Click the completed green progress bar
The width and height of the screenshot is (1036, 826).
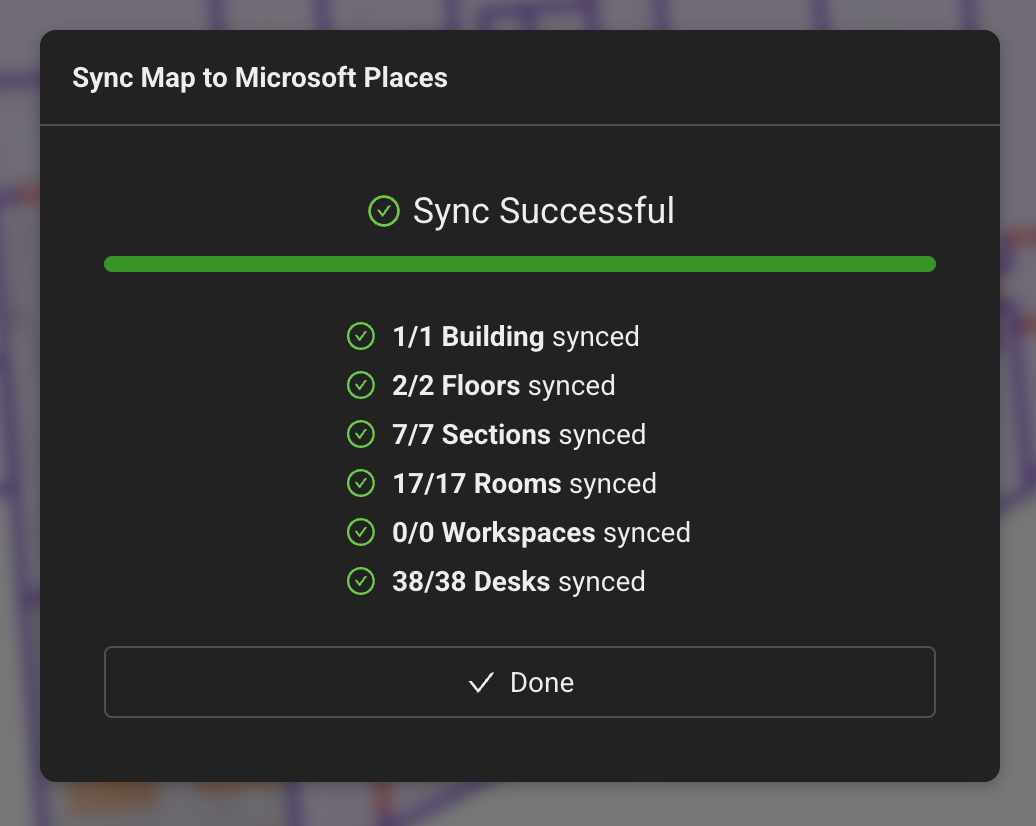(x=519, y=263)
